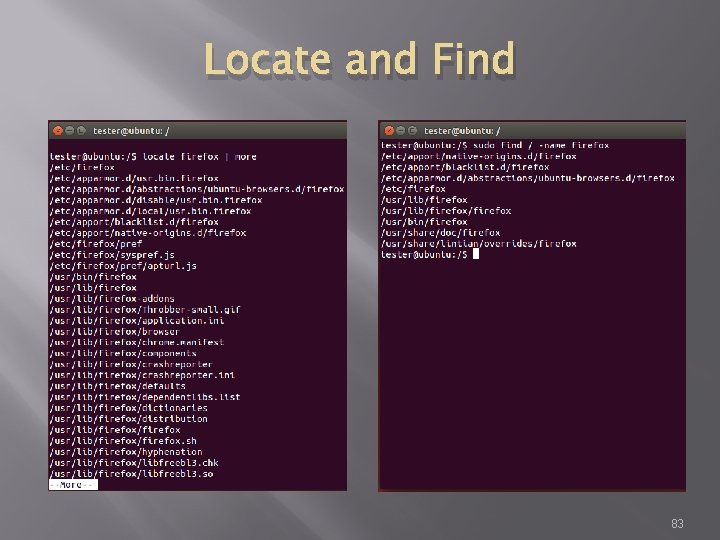720x540 pixels.
Task: Click '/etc/apport/blacklist.d/firefox' in left terminal
Action: coord(134,222)
